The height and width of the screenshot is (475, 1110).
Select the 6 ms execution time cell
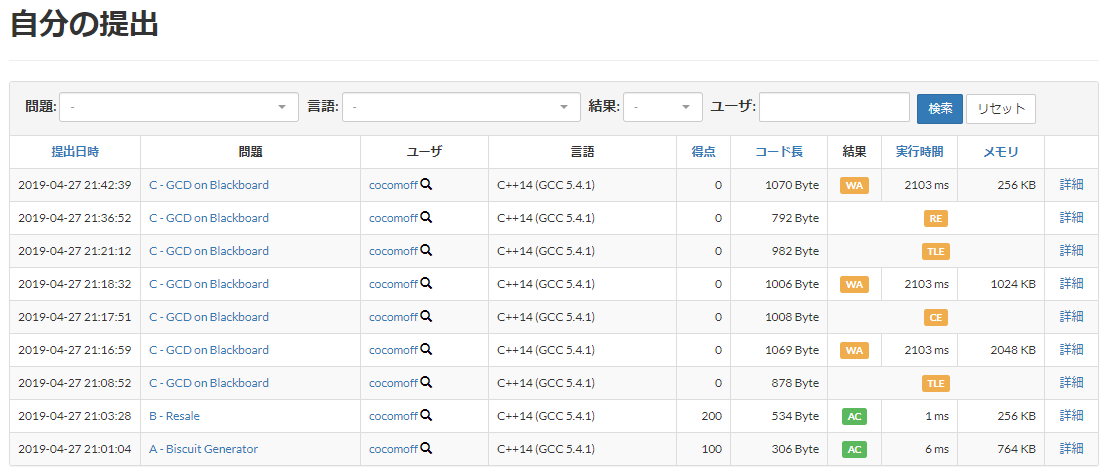pyautogui.click(x=919, y=449)
